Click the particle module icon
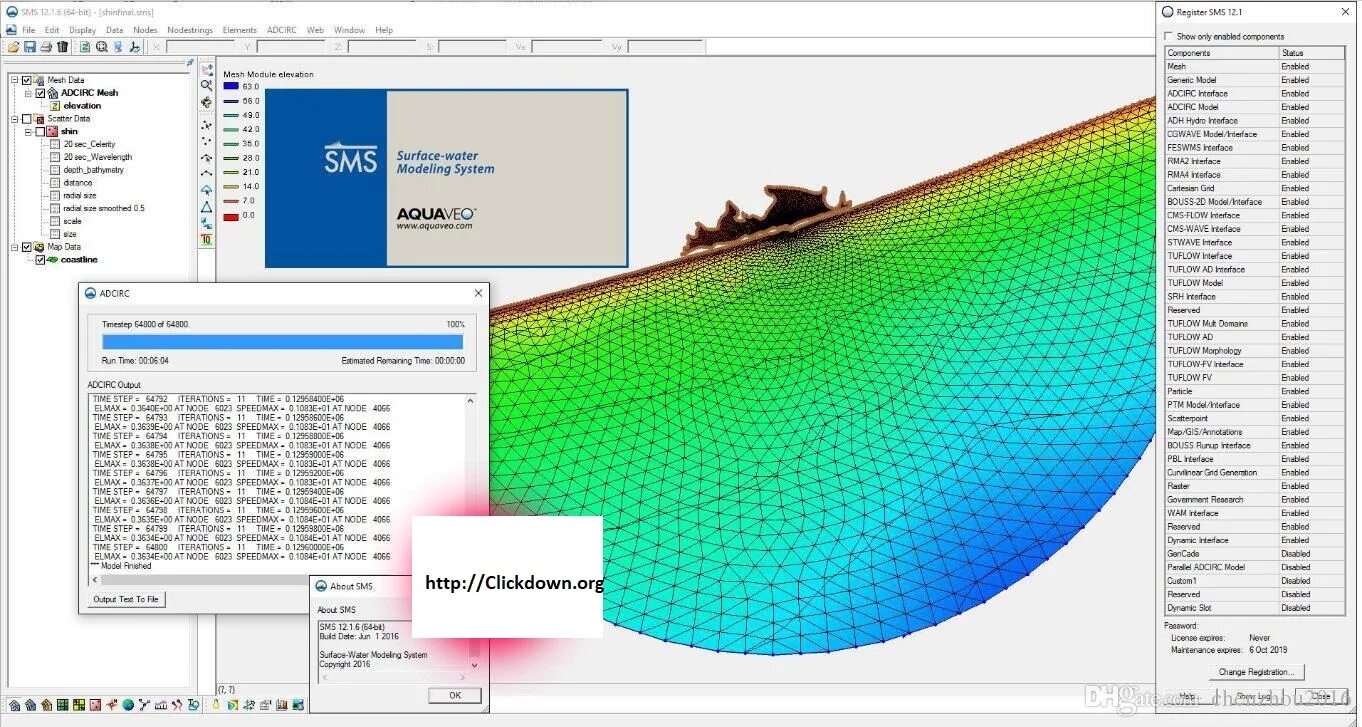This screenshot has height=727, width=1362. [177, 705]
